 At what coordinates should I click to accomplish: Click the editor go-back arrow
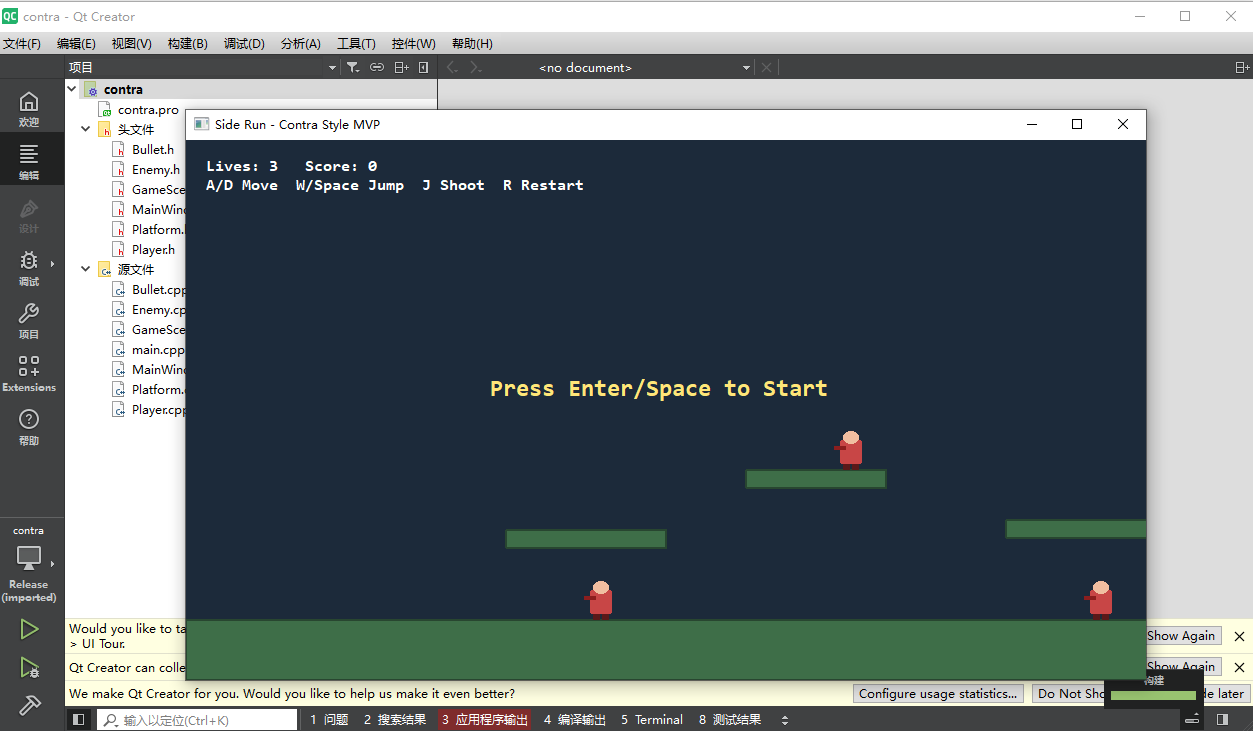tap(452, 67)
